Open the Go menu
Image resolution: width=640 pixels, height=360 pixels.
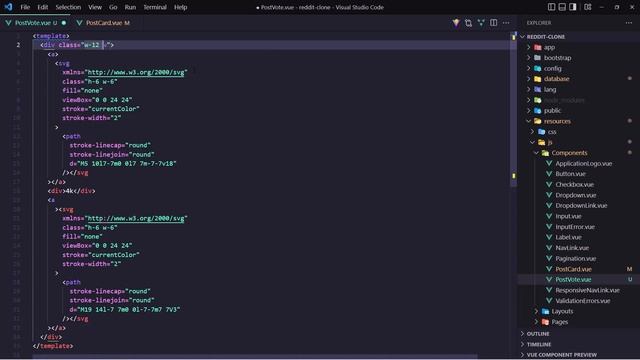tap(113, 7)
